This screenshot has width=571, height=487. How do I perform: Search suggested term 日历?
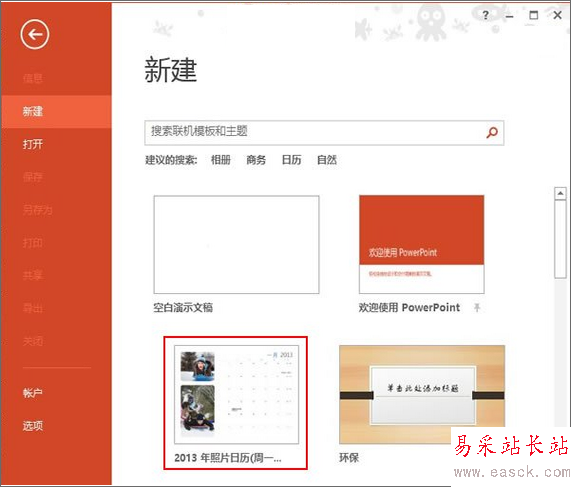(291, 160)
